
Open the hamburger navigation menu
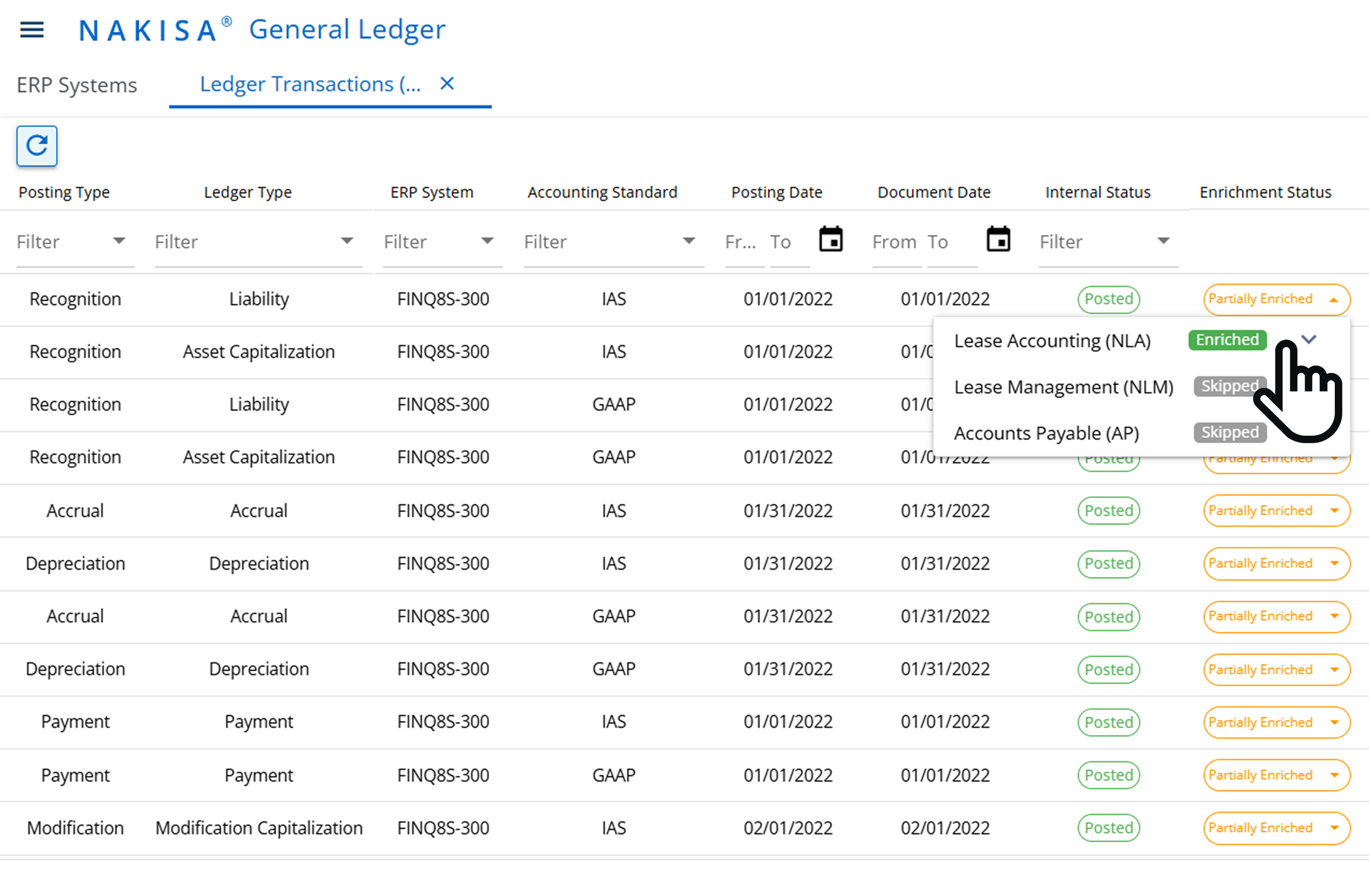coord(31,30)
